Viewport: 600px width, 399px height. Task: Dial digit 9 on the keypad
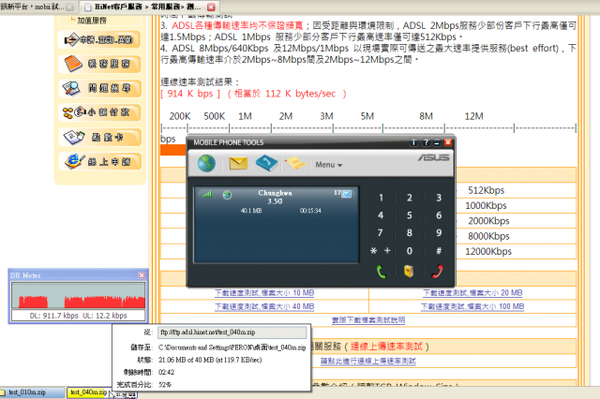coord(439,233)
